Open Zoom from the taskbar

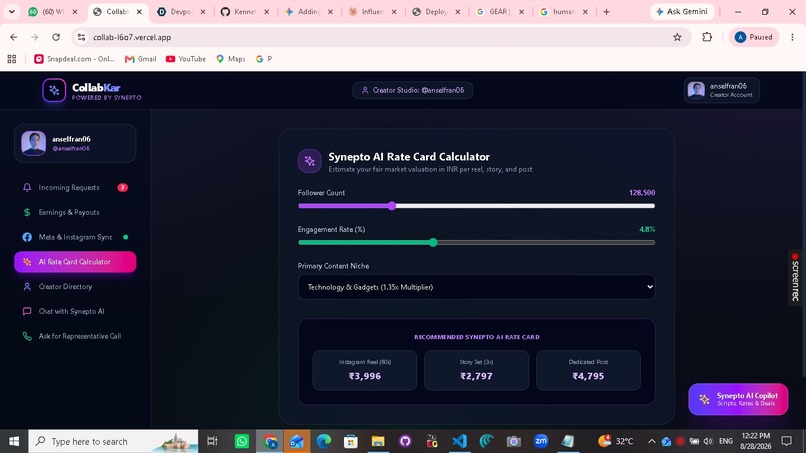tap(541, 441)
